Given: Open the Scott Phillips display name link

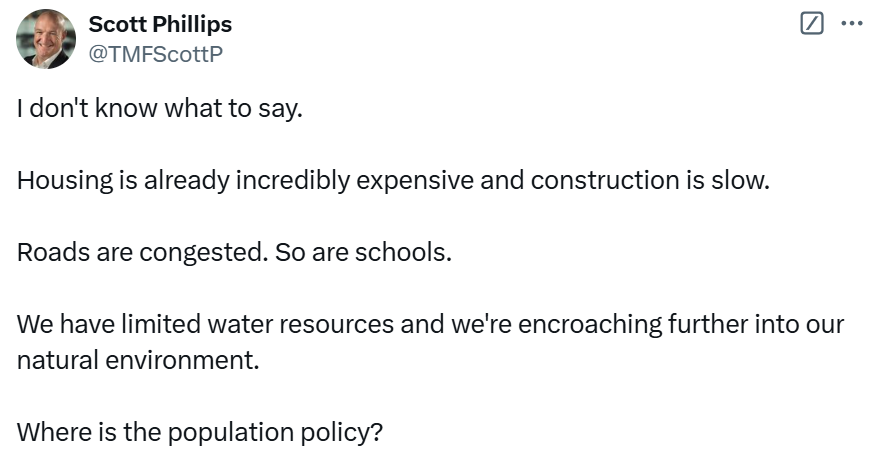Looking at the screenshot, I should click(160, 24).
